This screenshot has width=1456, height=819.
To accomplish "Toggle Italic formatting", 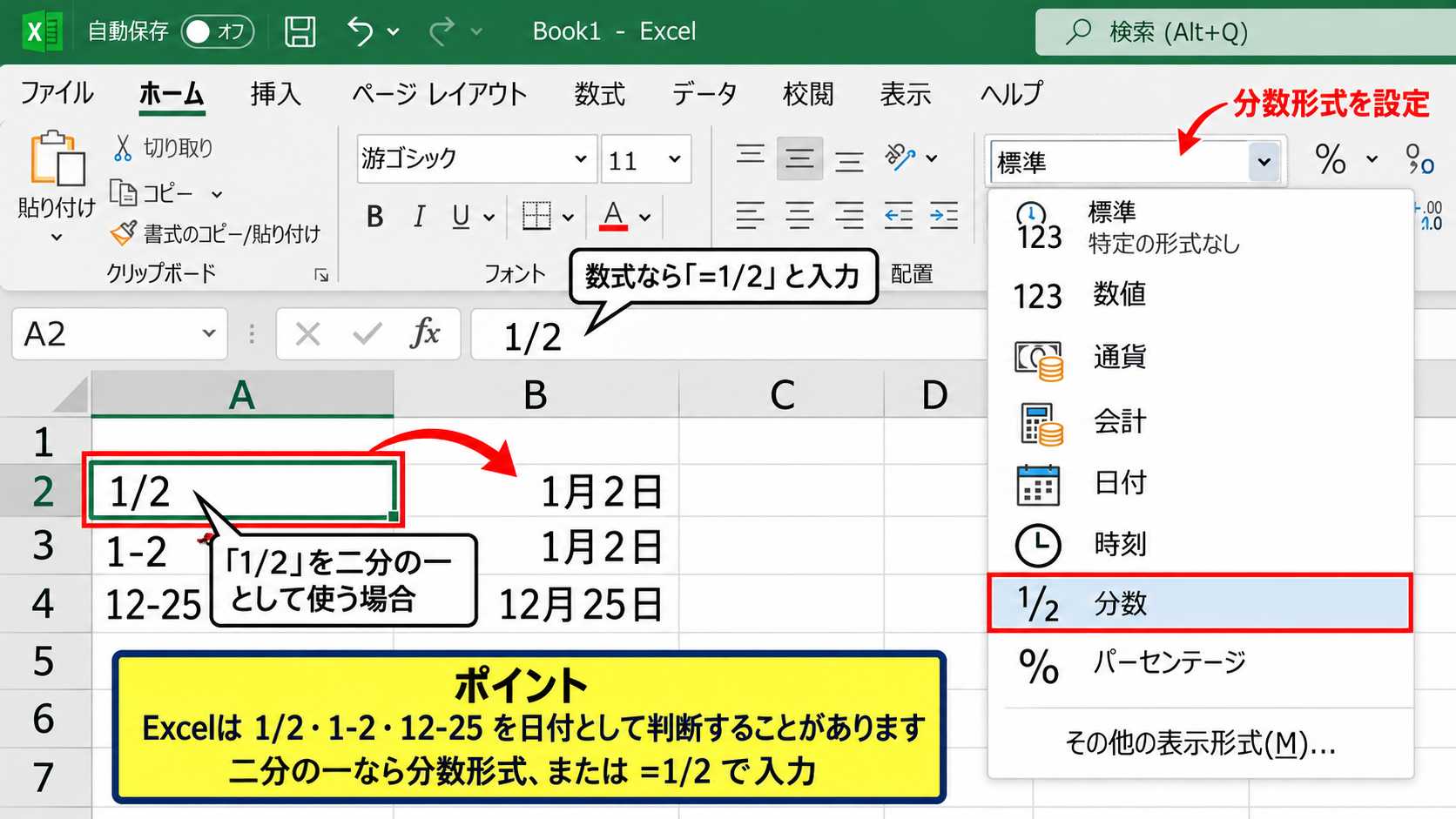I will (x=419, y=216).
